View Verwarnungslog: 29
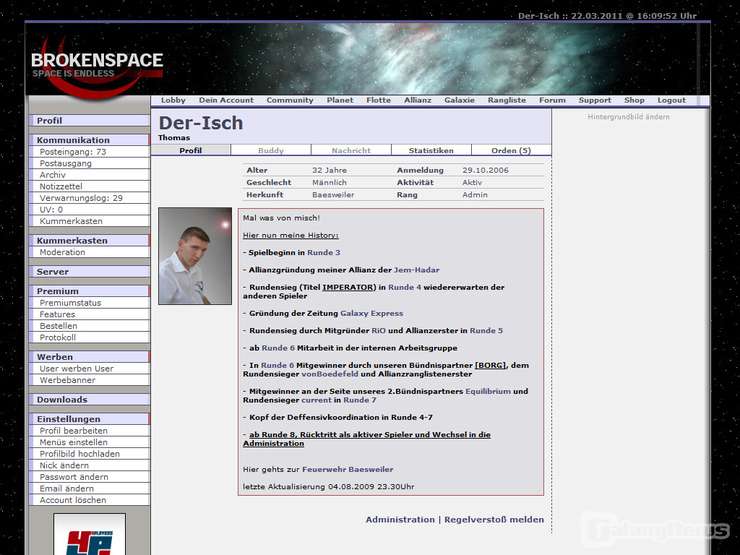740x555 pixels. 89,198
